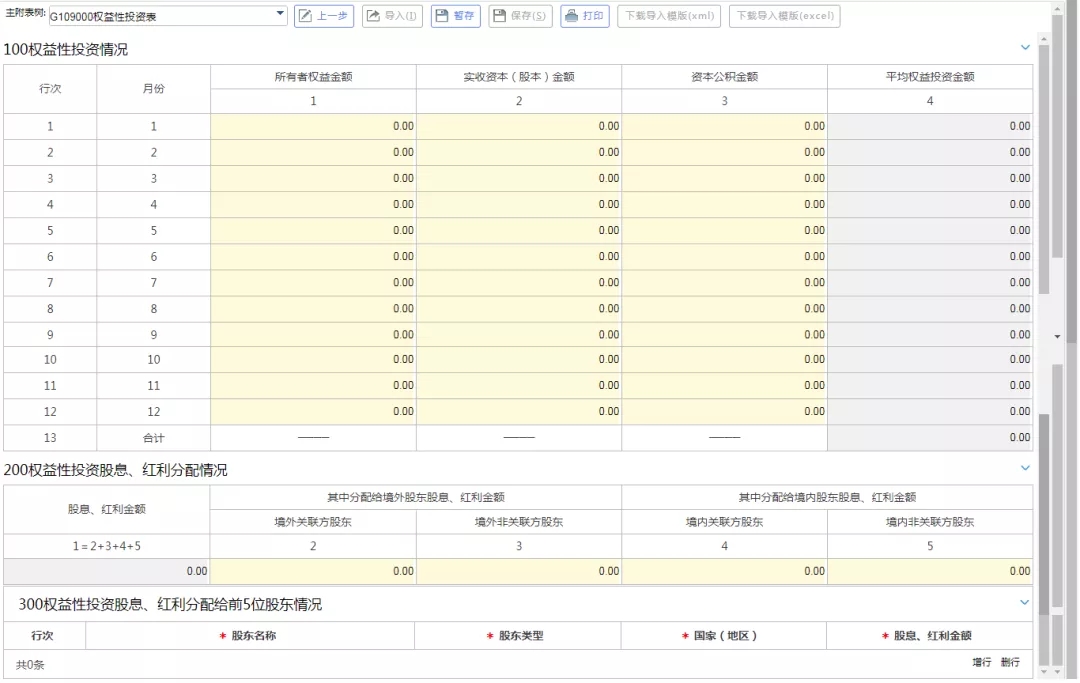Open the 主附表树 form selector dropdown
Viewport: 1080px width, 683px height.
tap(280, 16)
